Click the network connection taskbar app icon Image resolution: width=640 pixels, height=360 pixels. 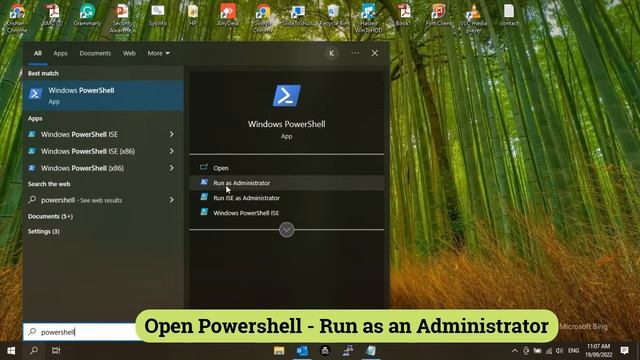coord(348,351)
